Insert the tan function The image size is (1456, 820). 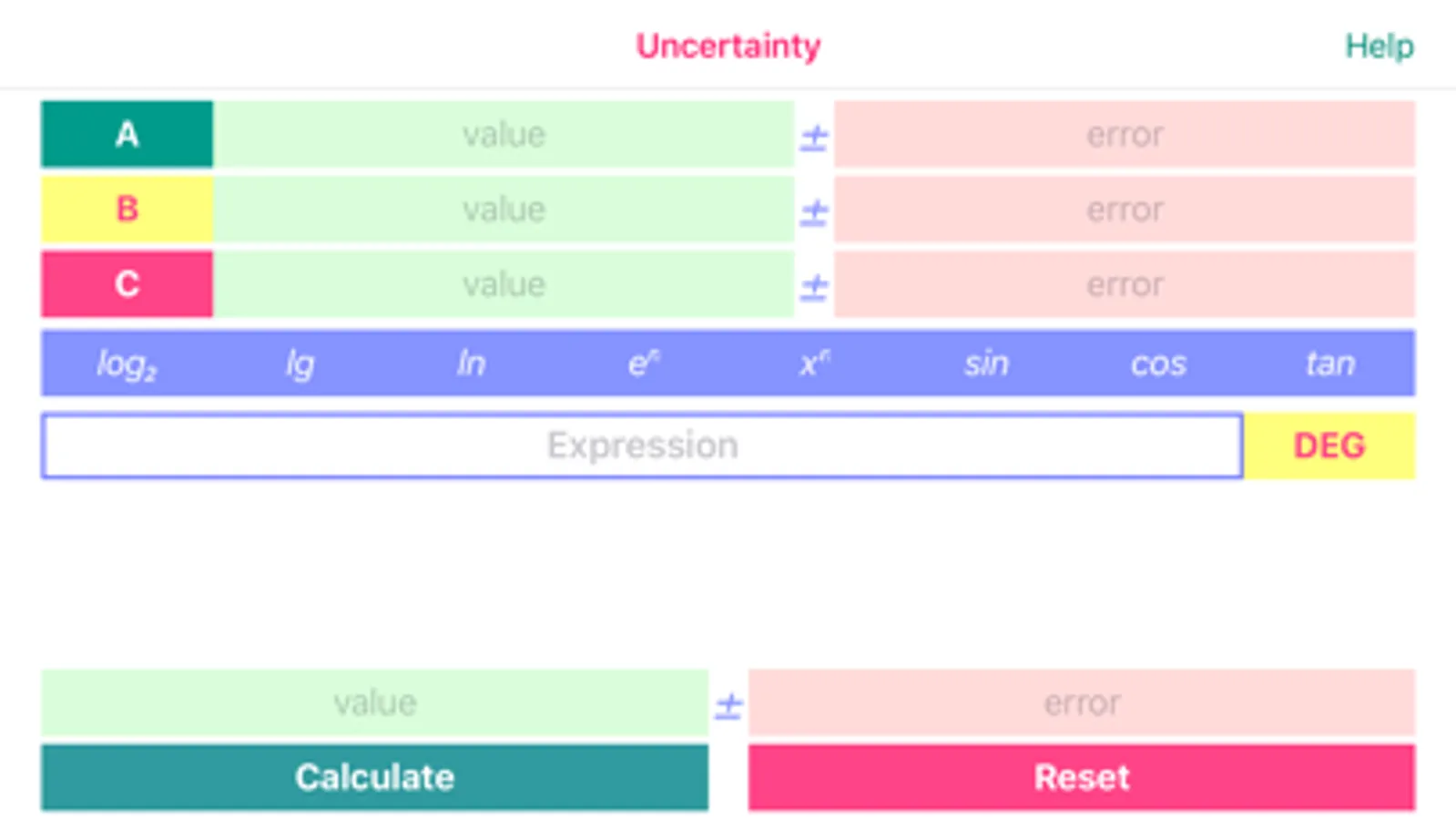pos(1329,364)
